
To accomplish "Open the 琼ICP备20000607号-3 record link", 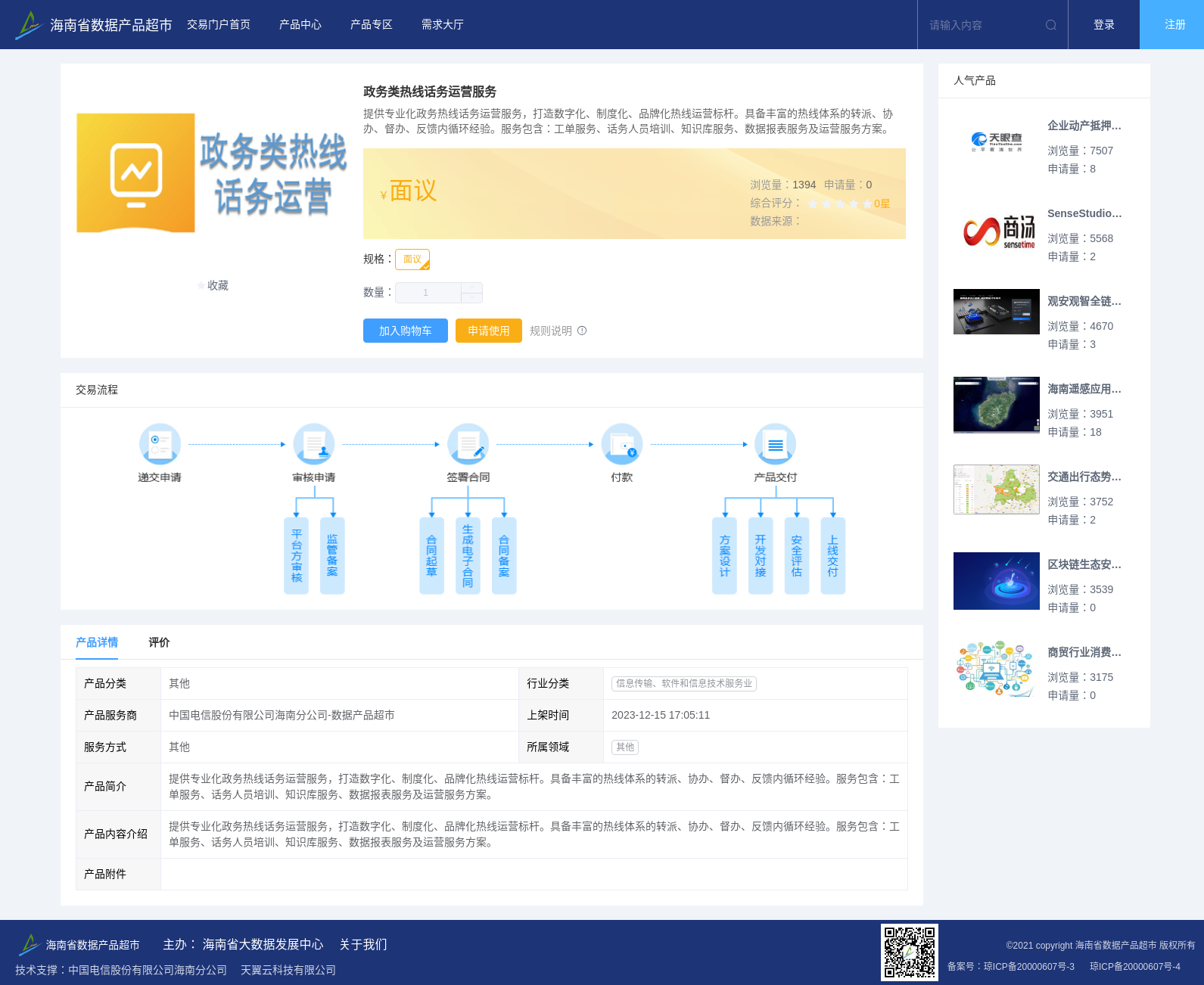I will [1029, 967].
